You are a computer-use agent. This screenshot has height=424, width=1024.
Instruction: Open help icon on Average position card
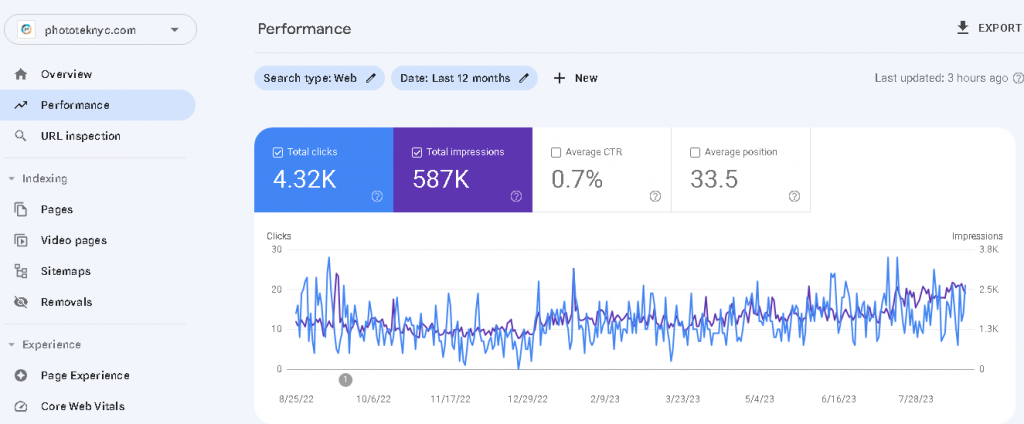pyautogui.click(x=794, y=196)
